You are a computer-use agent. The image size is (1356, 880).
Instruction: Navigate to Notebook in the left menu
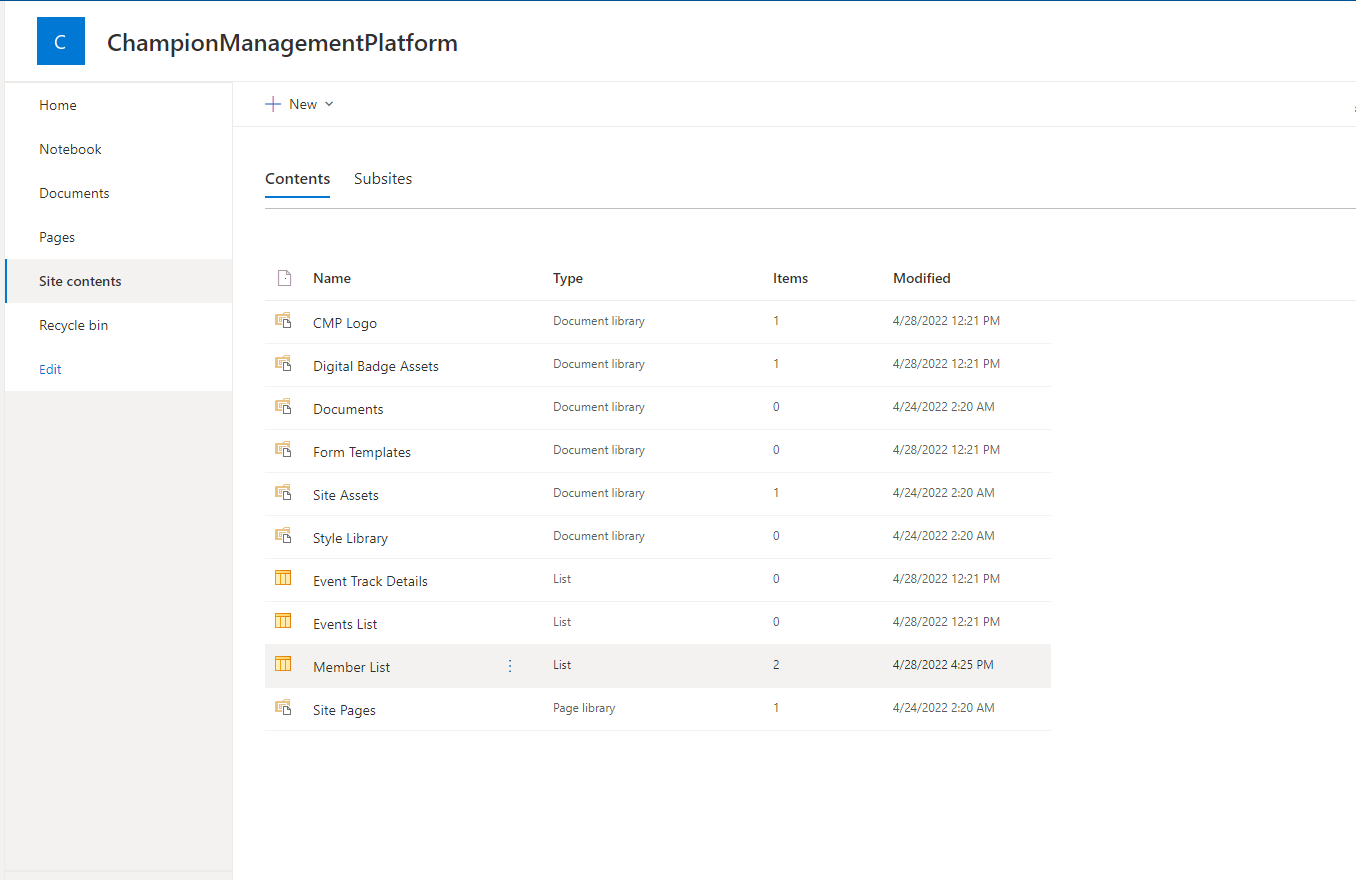coord(70,148)
